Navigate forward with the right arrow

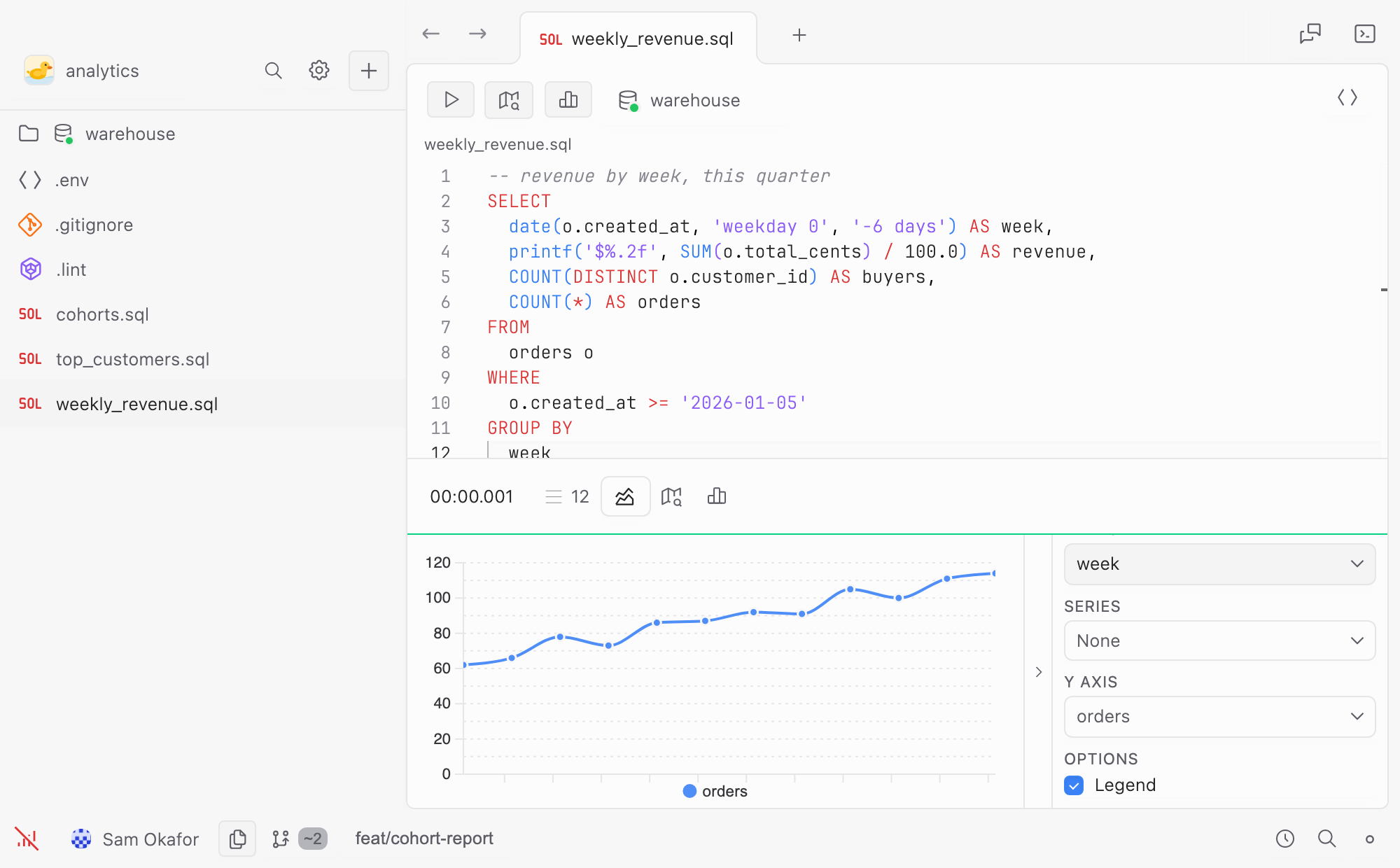[x=477, y=34]
